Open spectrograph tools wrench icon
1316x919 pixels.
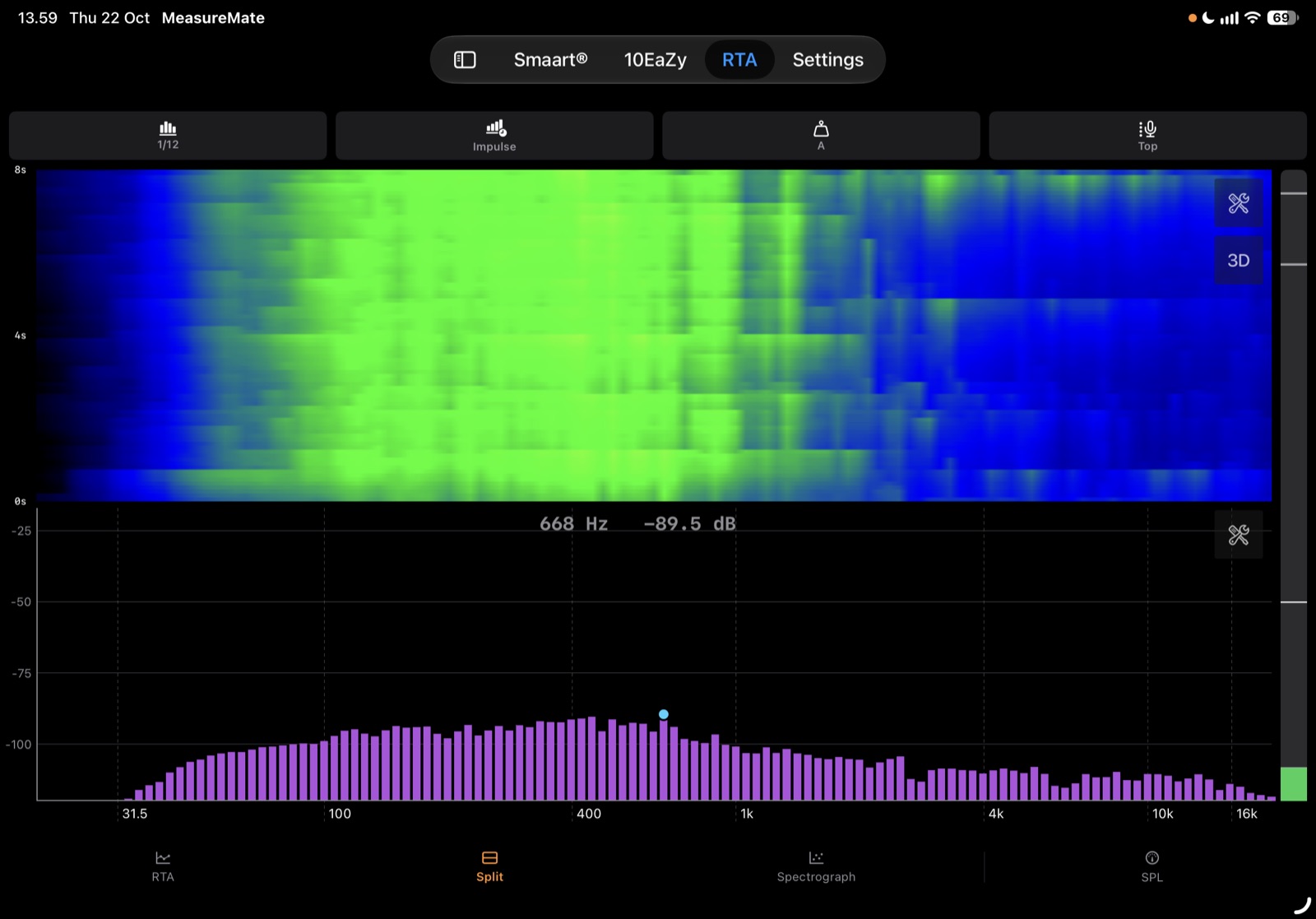(1239, 202)
